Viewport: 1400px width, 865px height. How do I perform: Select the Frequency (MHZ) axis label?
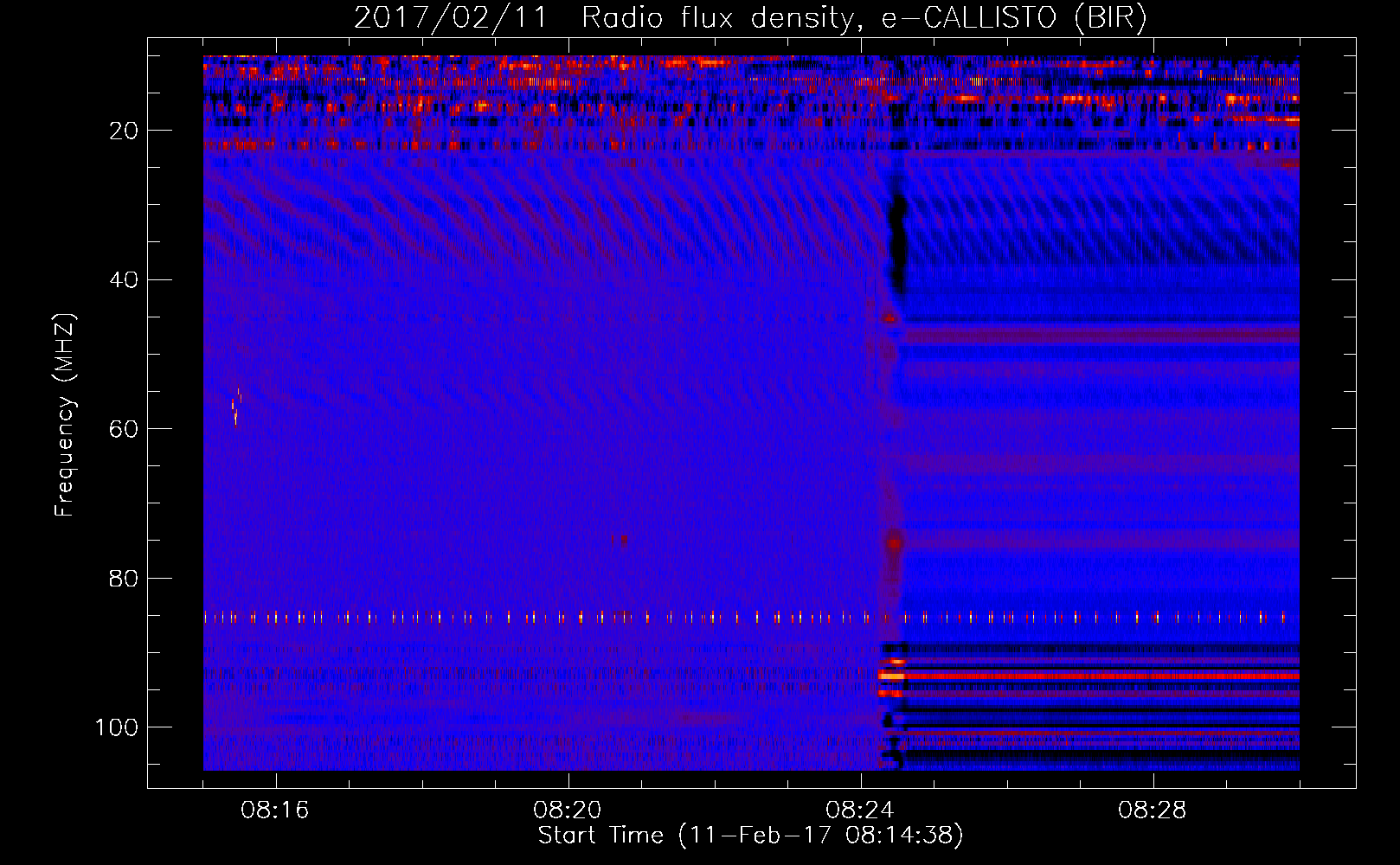65,415
